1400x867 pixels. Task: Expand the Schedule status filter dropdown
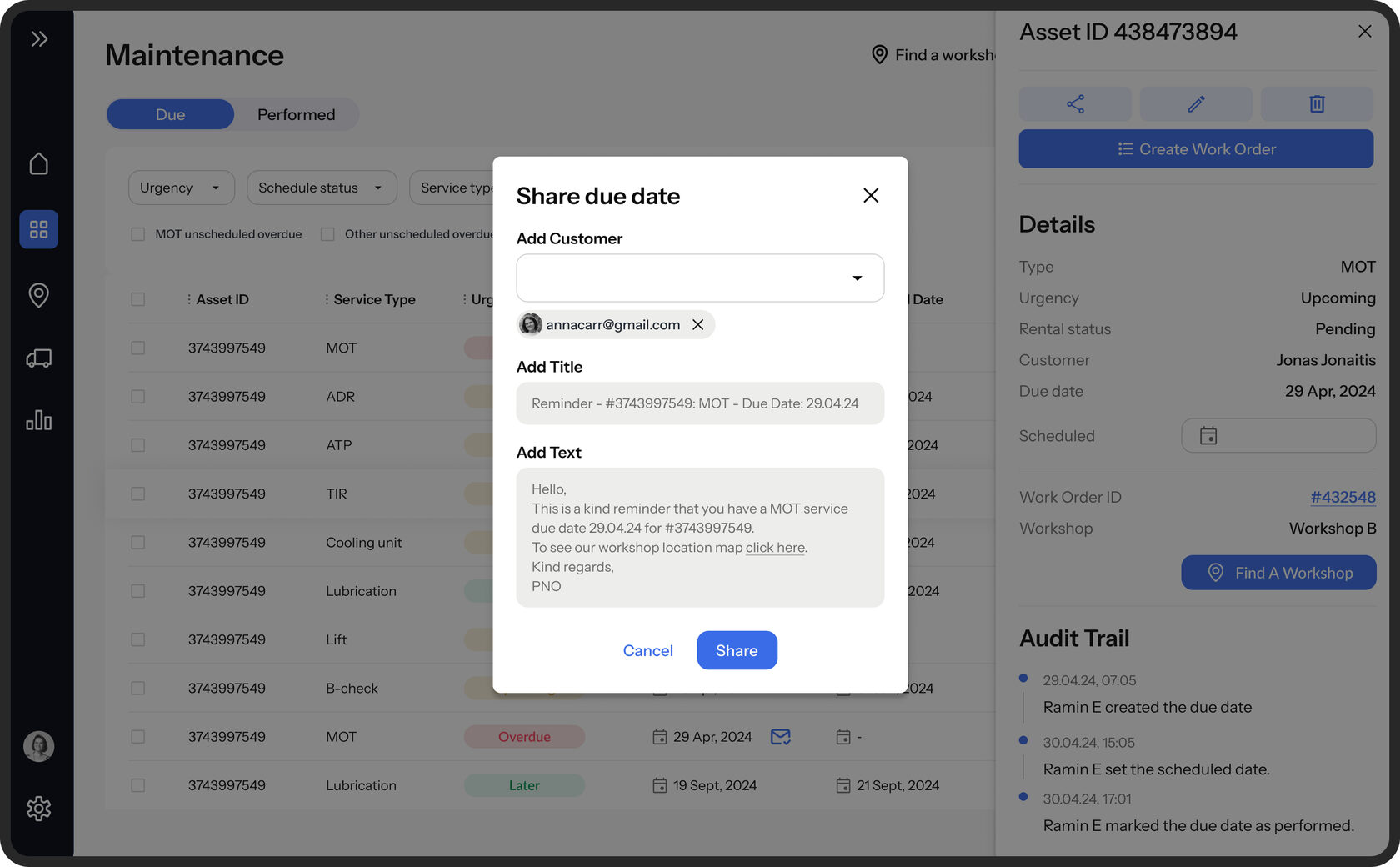321,188
